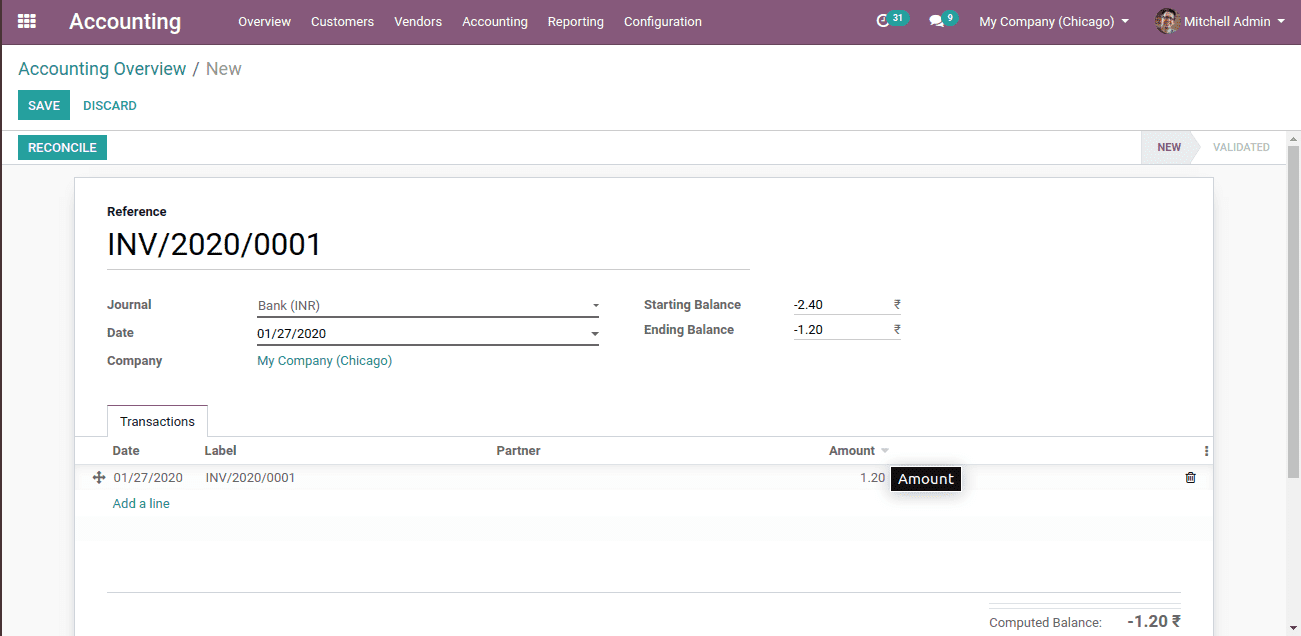Open the Configuration menu
This screenshot has width=1301, height=636.
click(x=663, y=21)
